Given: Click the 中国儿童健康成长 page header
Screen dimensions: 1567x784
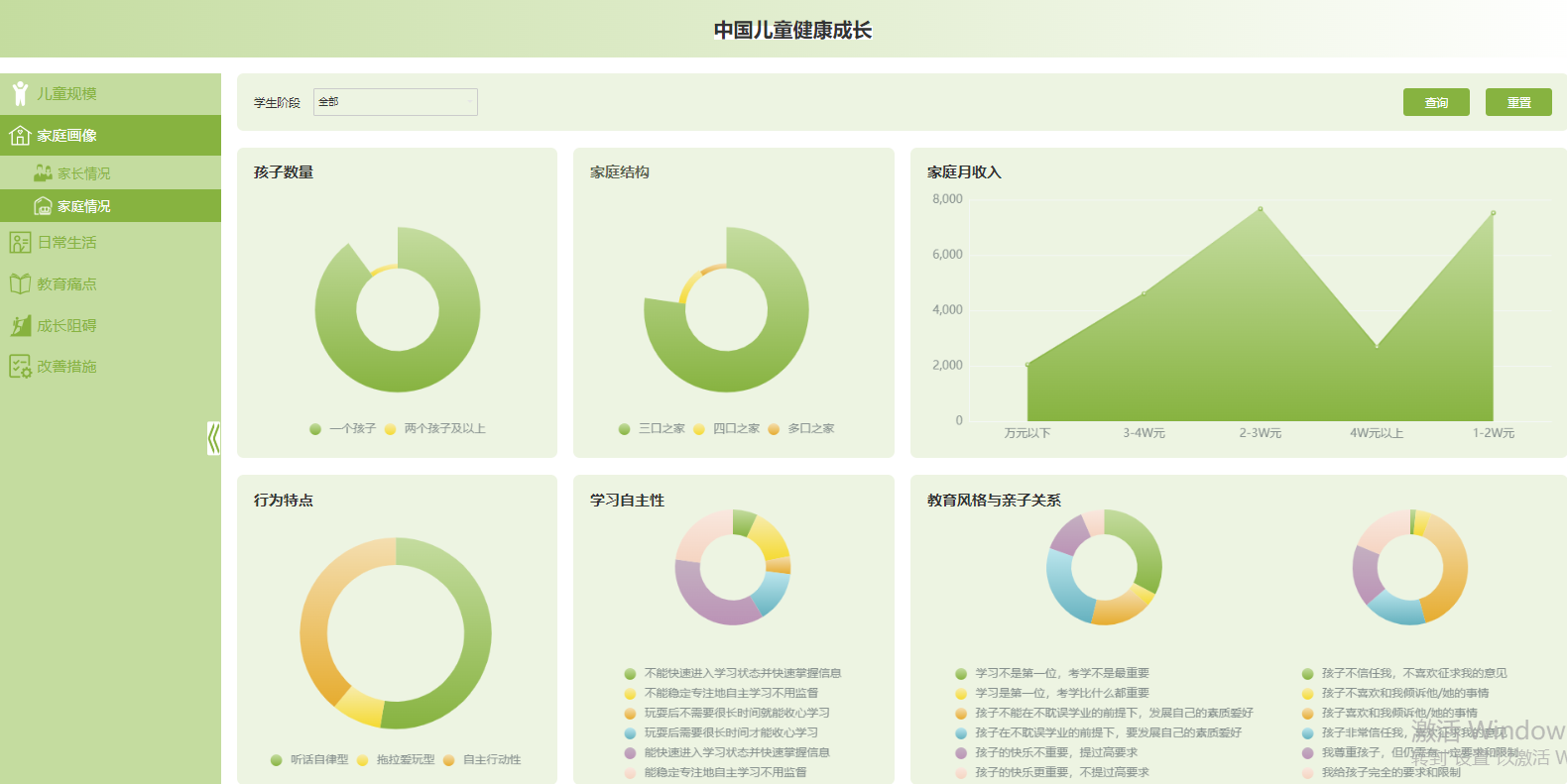Looking at the screenshot, I should [x=792, y=30].
